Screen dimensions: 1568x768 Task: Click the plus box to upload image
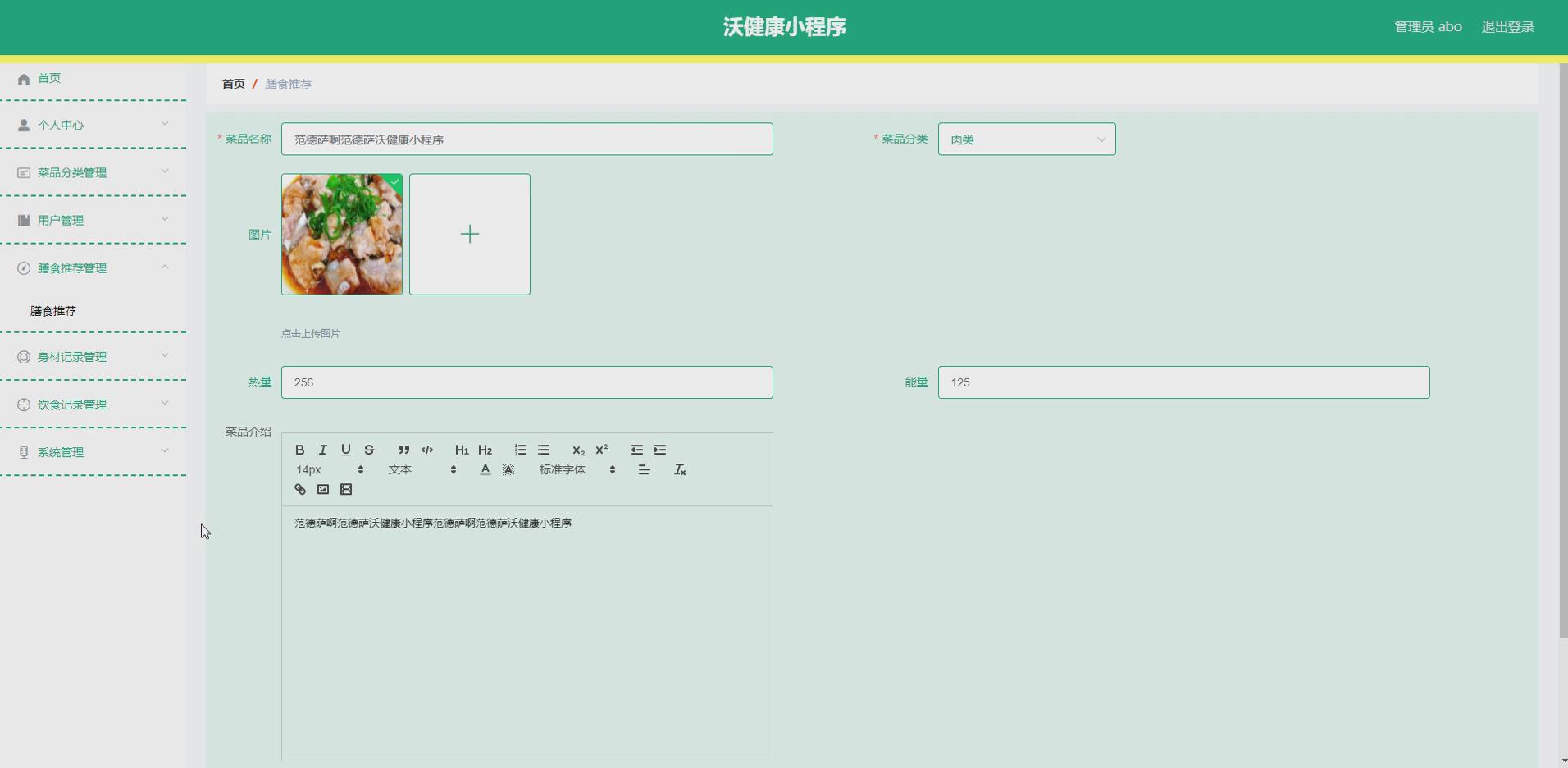tap(470, 234)
